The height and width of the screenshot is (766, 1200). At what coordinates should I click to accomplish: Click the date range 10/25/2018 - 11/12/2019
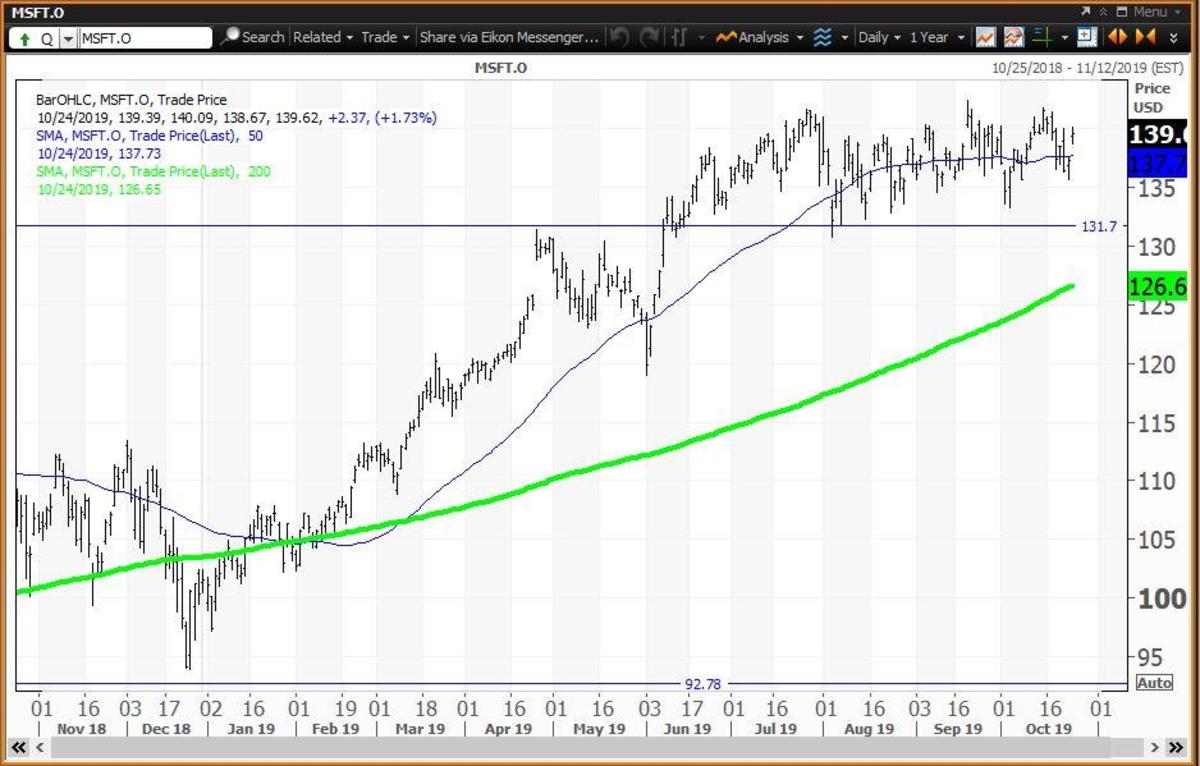(x=1087, y=69)
